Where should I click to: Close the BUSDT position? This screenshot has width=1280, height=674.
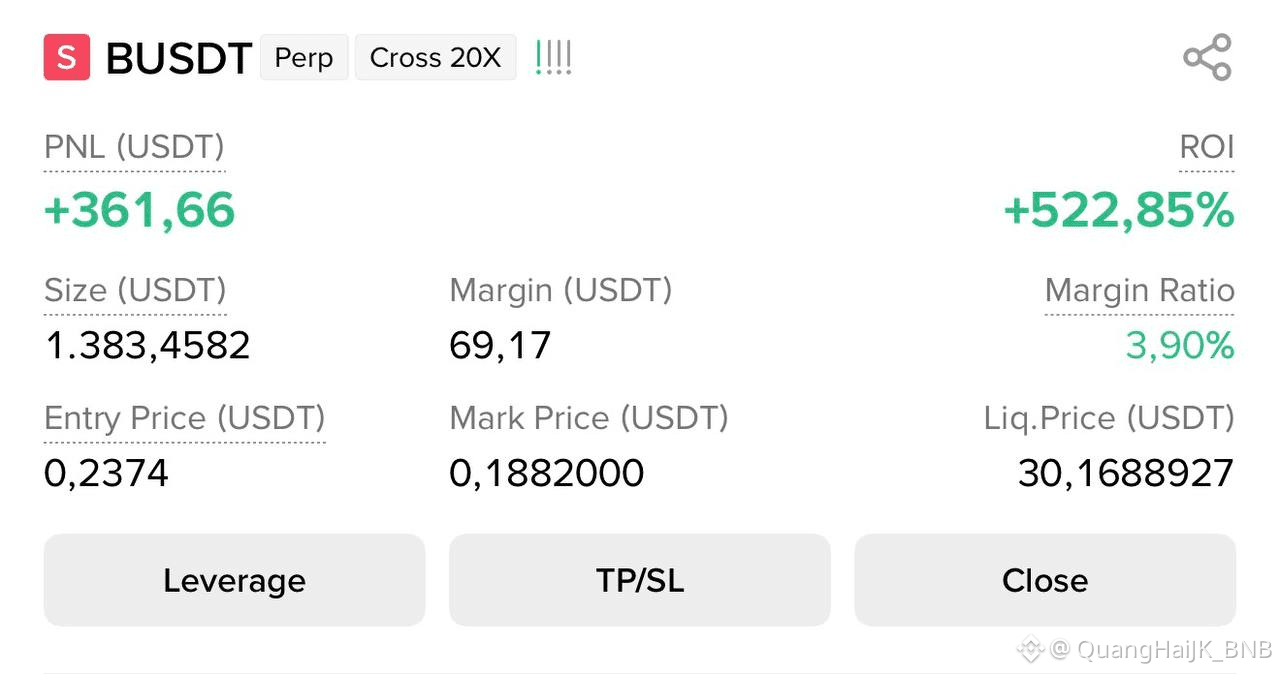[x=1045, y=580]
